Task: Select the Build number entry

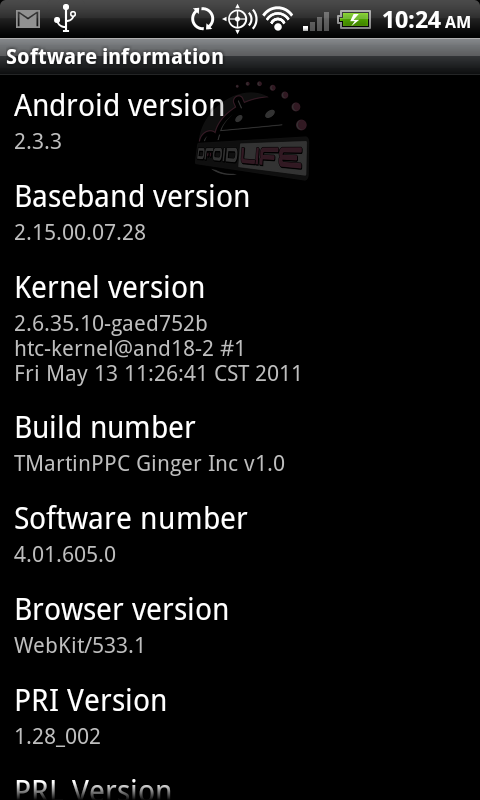Action: (240, 444)
